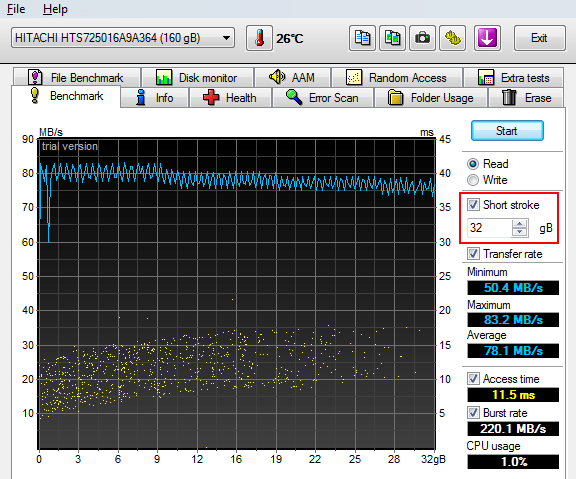Open the File menu
Image resolution: width=576 pixels, height=479 pixels.
[16, 9]
